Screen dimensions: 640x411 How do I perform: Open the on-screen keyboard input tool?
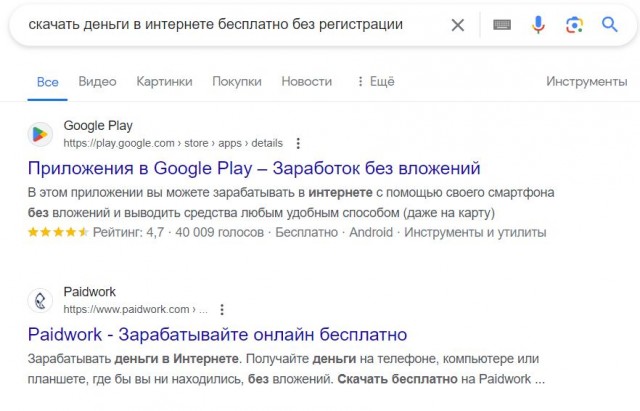[502, 25]
